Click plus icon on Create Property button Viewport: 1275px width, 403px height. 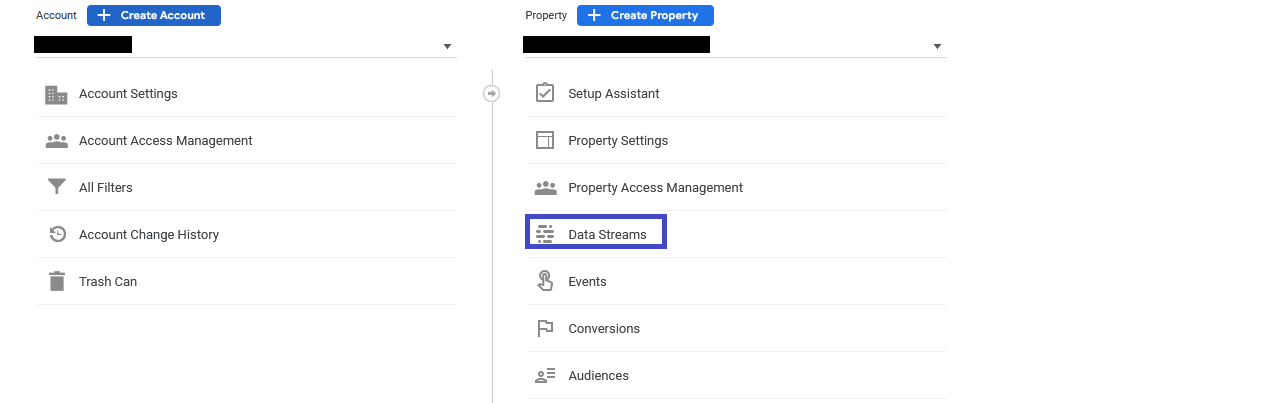coord(593,16)
